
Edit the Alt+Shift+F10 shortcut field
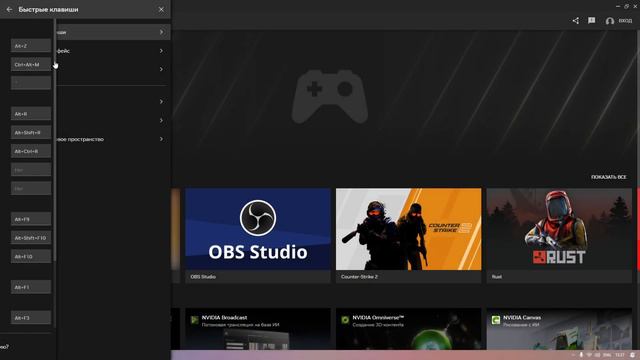31,238
